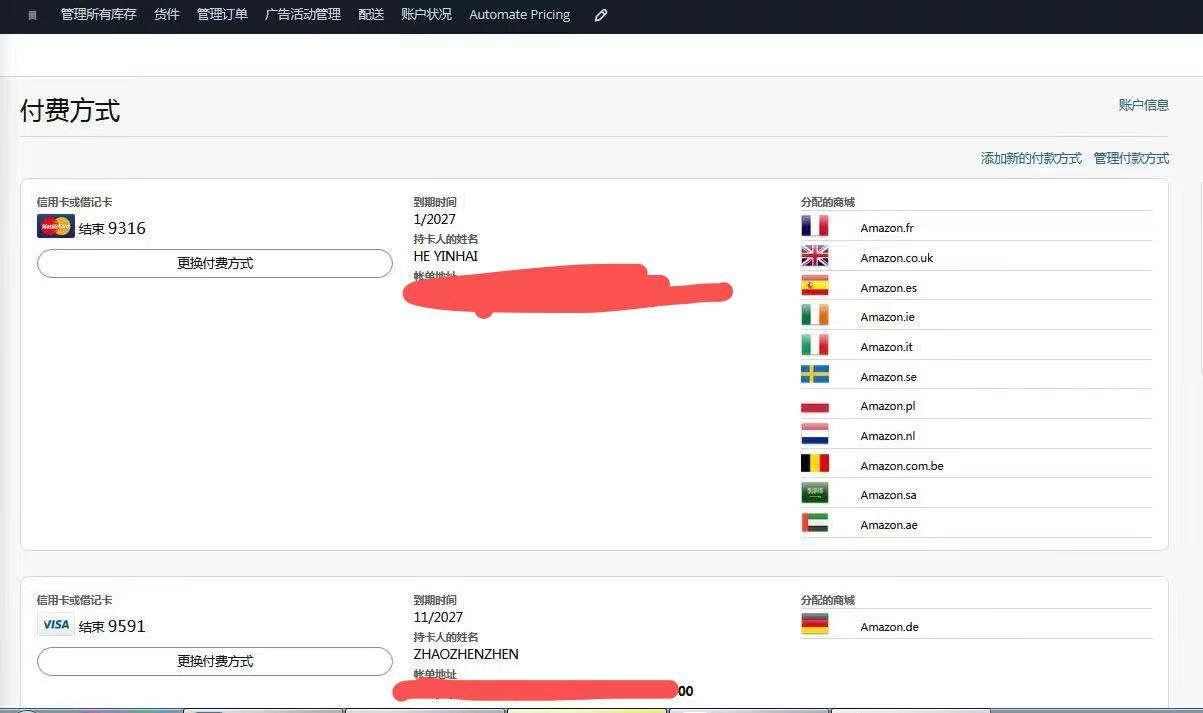Image resolution: width=1203 pixels, height=713 pixels.
Task: Click expiry date 11/2027
Action: (438, 617)
